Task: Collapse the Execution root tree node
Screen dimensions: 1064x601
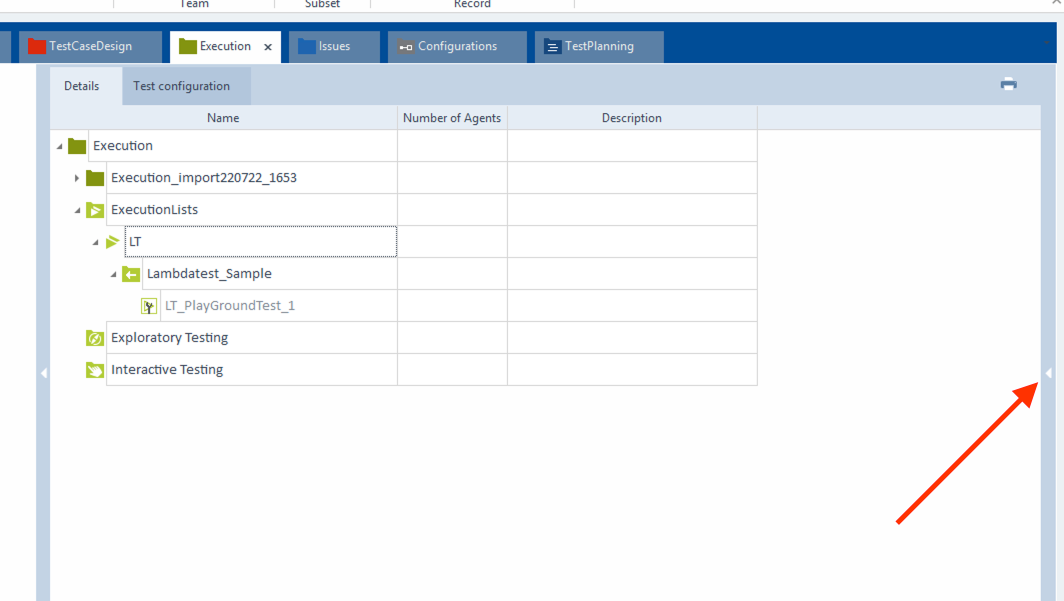Action: pos(59,147)
